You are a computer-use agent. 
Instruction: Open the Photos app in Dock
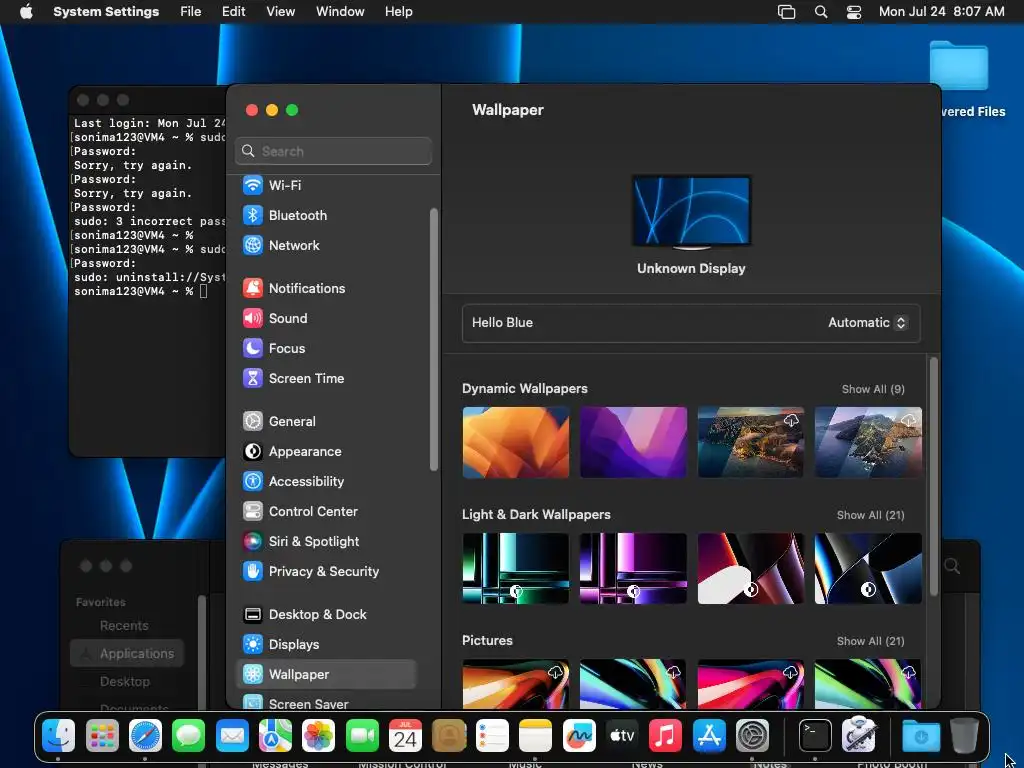pyautogui.click(x=319, y=736)
